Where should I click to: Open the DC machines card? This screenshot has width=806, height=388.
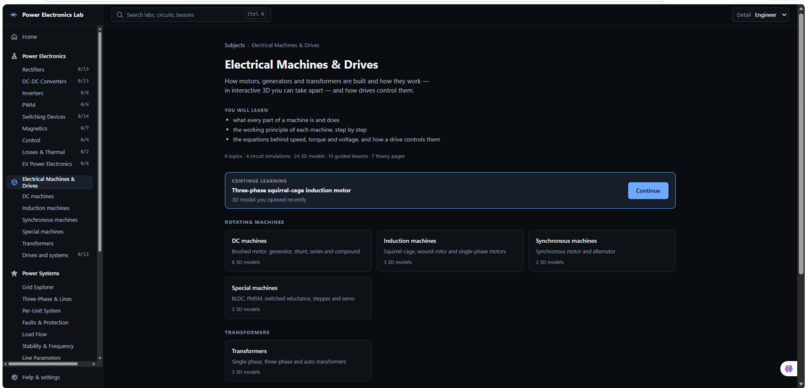click(298, 251)
